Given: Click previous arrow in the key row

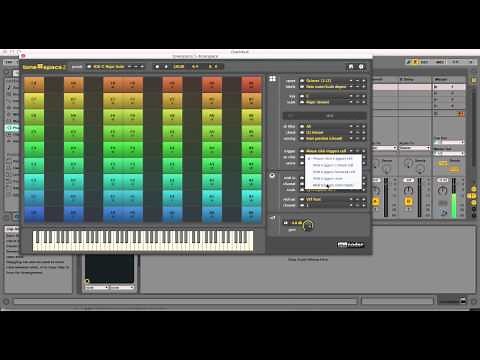Looking at the screenshot, I should (x=351, y=96).
